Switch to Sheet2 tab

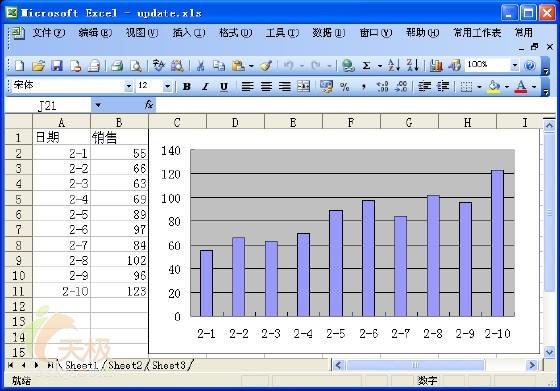pos(125,365)
